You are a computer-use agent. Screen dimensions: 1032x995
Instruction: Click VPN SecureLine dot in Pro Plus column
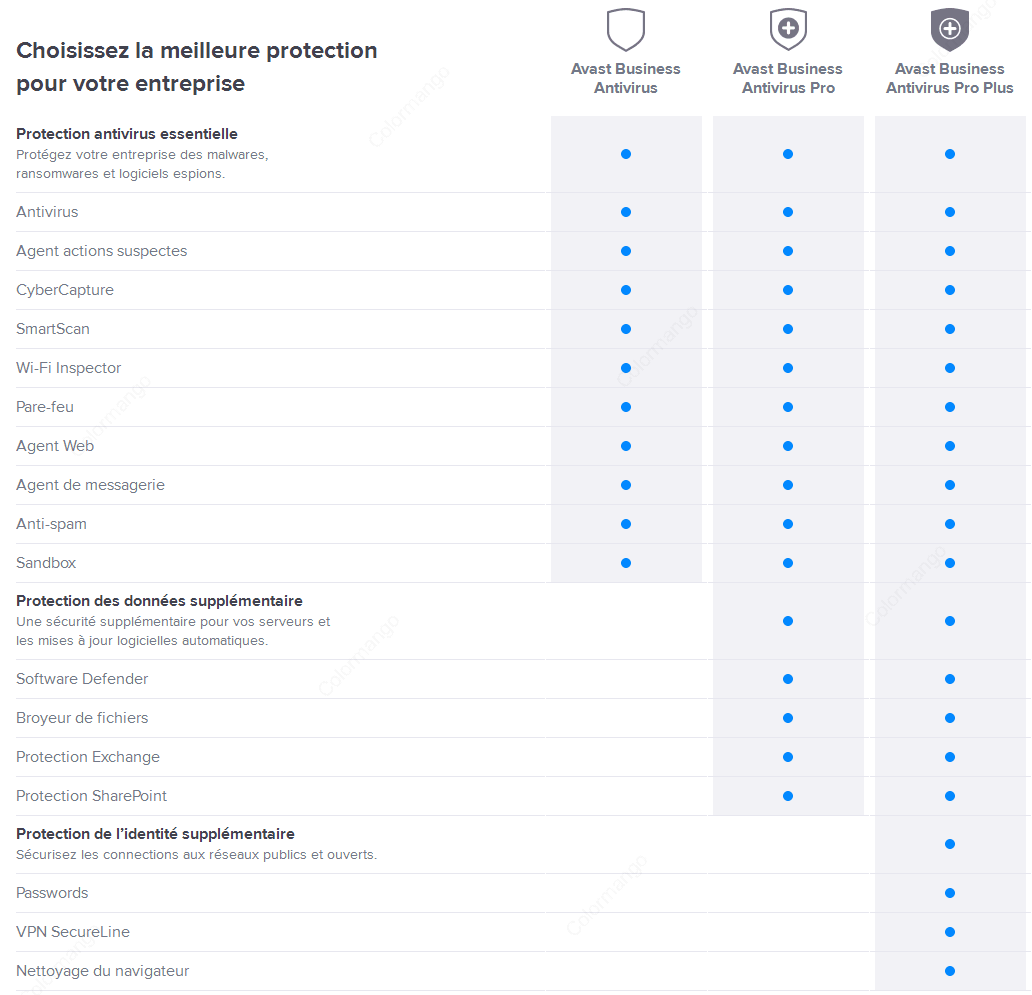950,932
